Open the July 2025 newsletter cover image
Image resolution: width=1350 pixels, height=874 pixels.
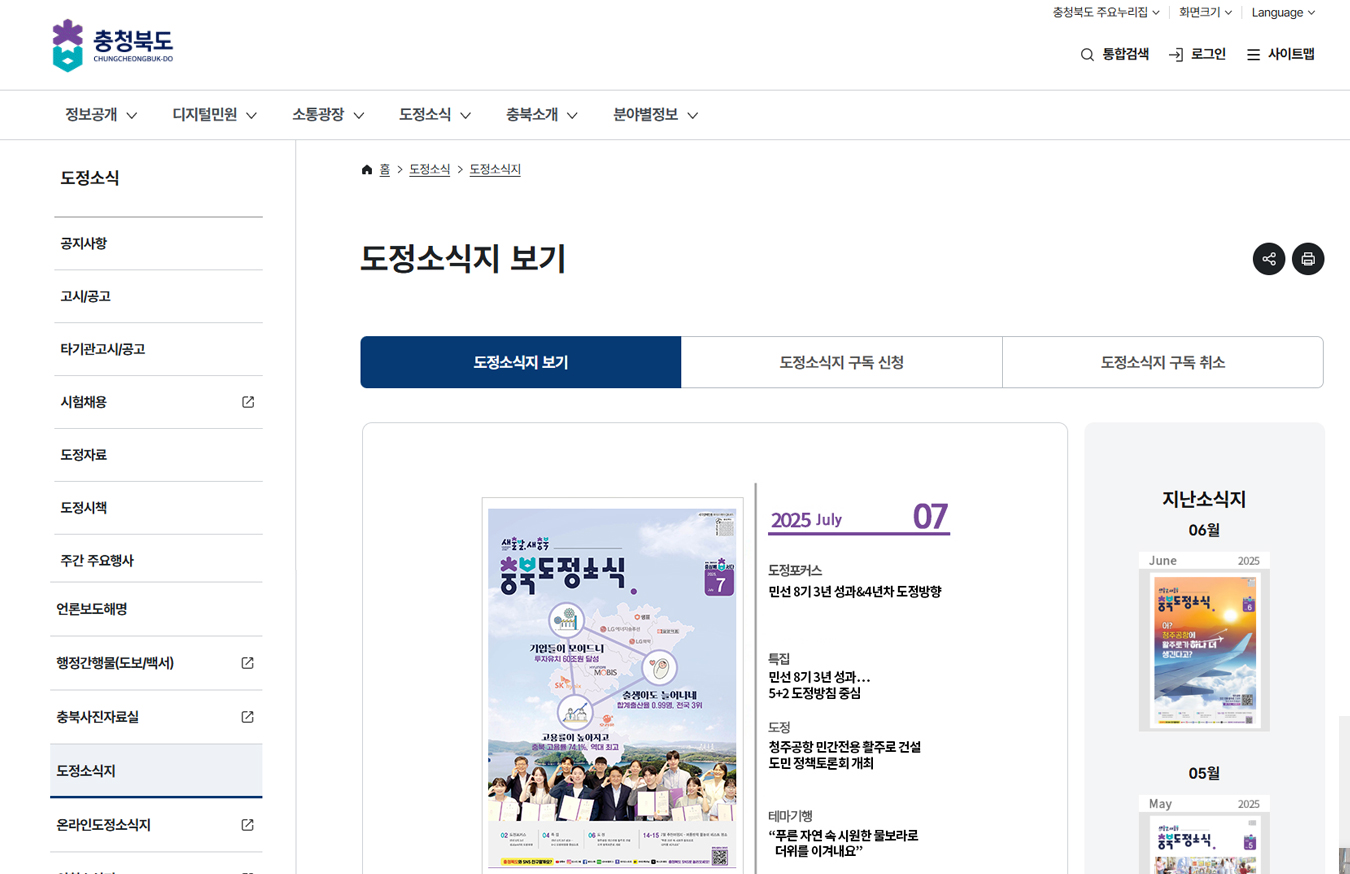(x=612, y=687)
